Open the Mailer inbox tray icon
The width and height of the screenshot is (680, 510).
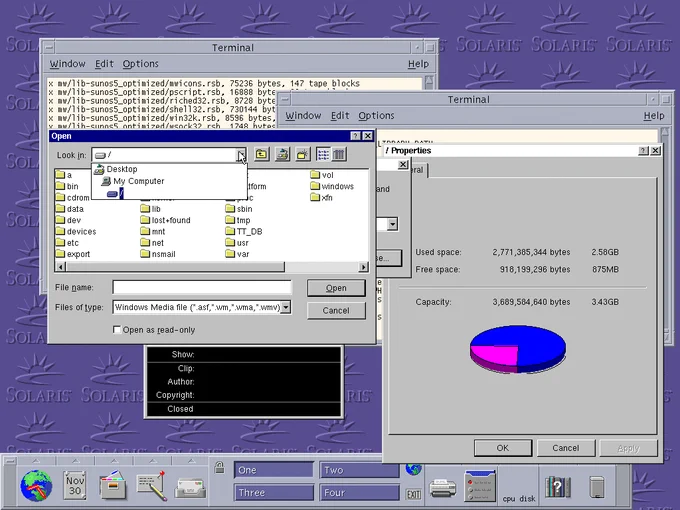click(x=190, y=488)
